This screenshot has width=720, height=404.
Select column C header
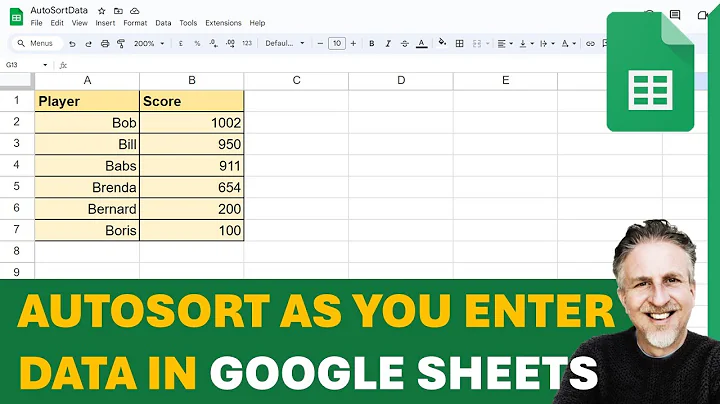(x=297, y=81)
